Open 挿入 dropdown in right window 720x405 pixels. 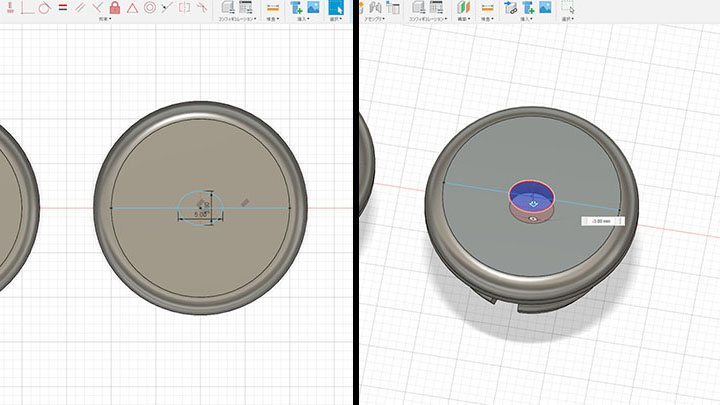526,19
